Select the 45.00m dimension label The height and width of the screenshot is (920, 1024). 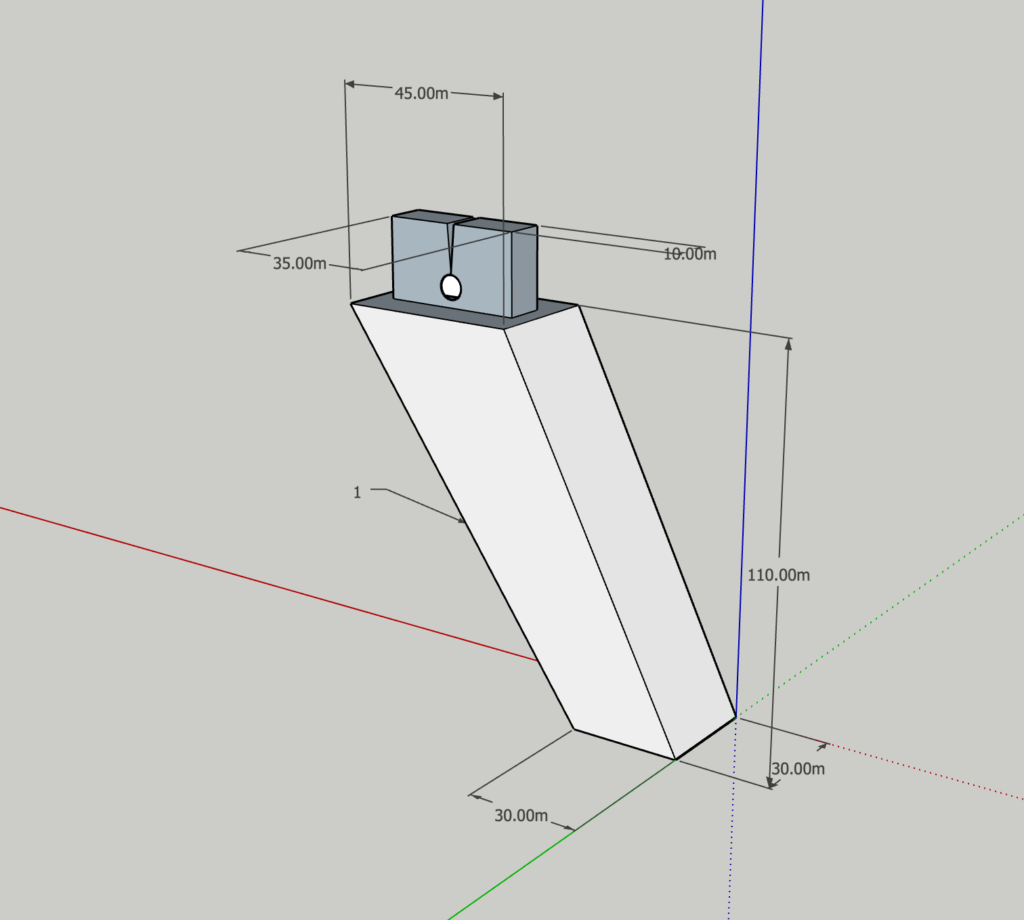coord(421,93)
